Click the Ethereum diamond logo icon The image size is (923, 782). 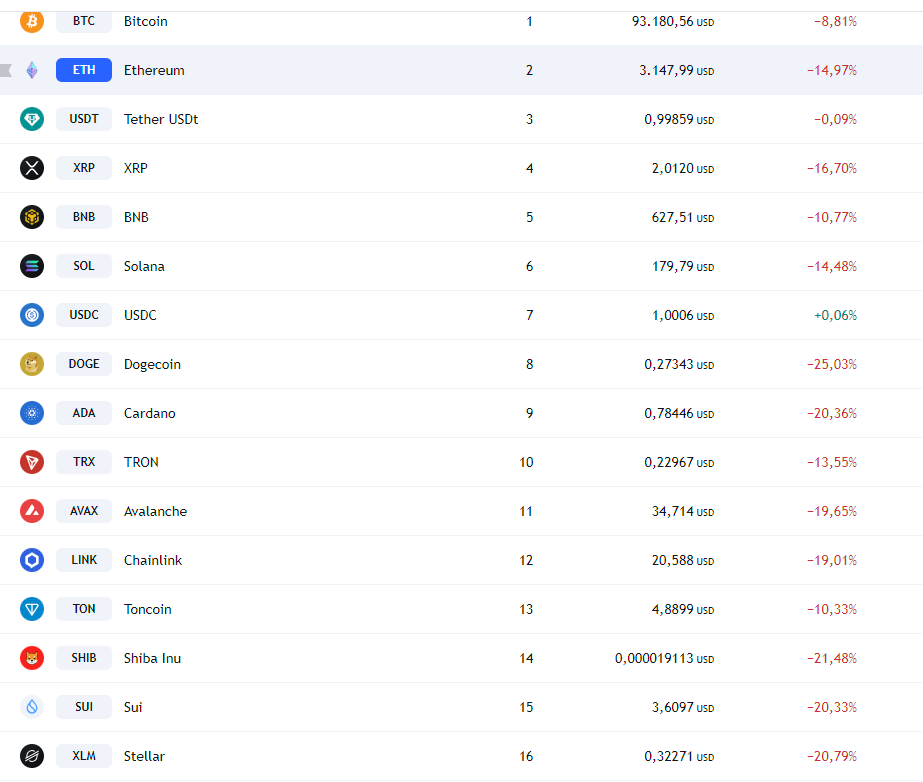point(32,70)
